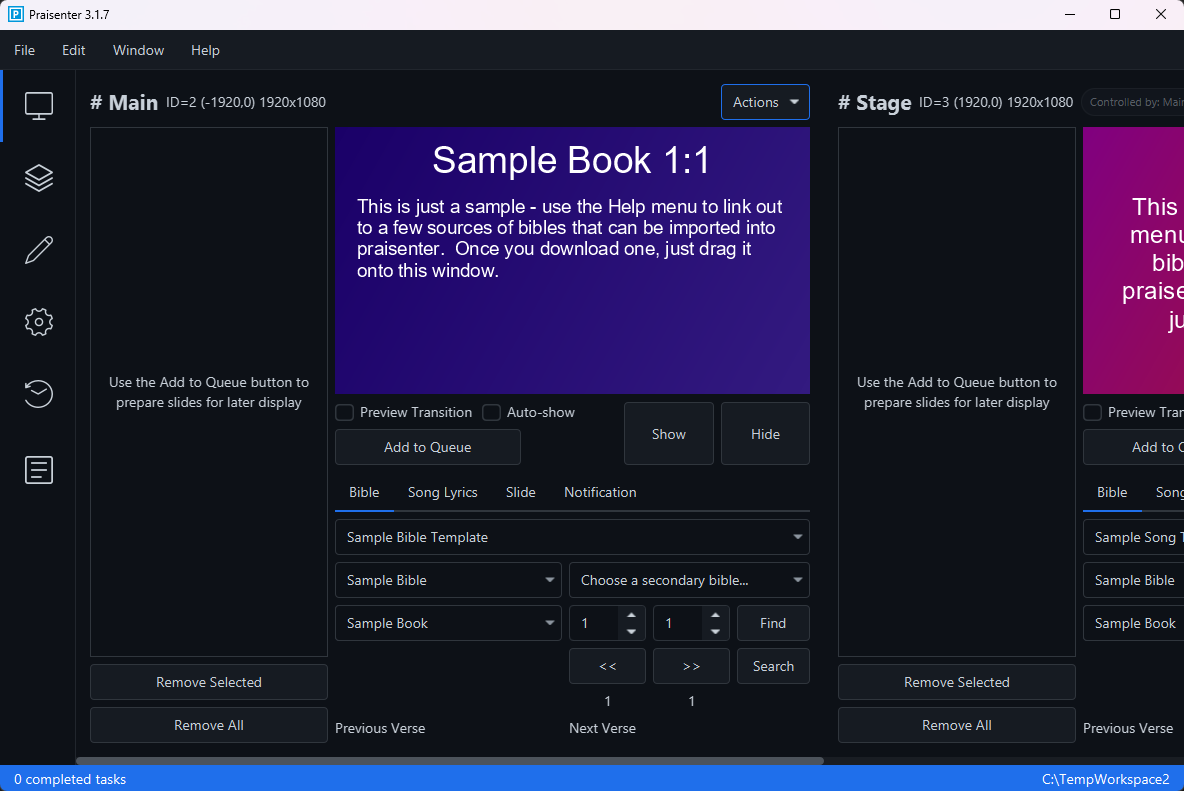The image size is (1184, 791).
Task: Open the media library icon in sidebar
Action: [x=38, y=177]
